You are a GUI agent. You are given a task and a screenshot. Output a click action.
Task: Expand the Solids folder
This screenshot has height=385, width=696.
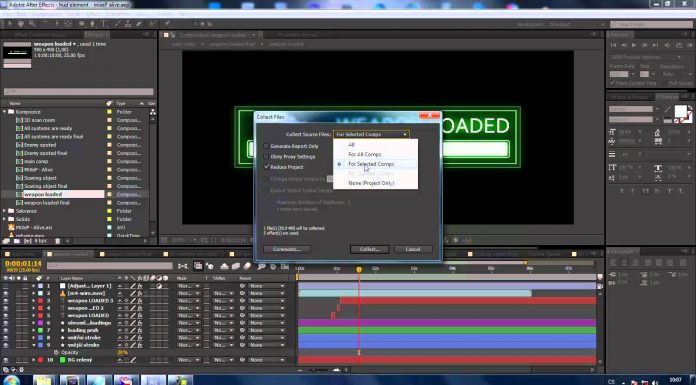(x=5, y=219)
